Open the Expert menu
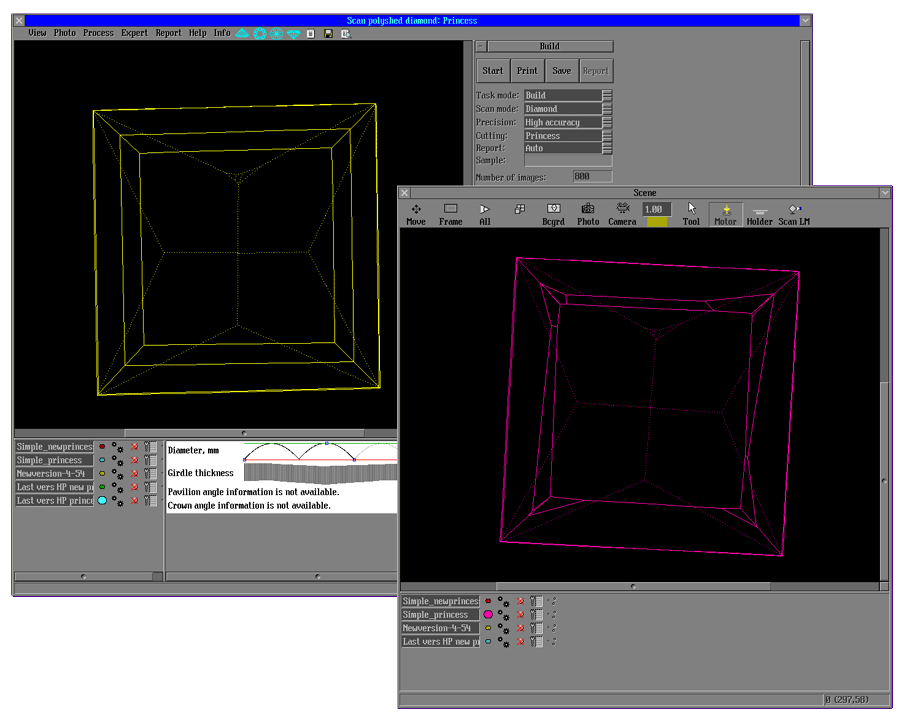The image size is (902, 722). (x=134, y=33)
